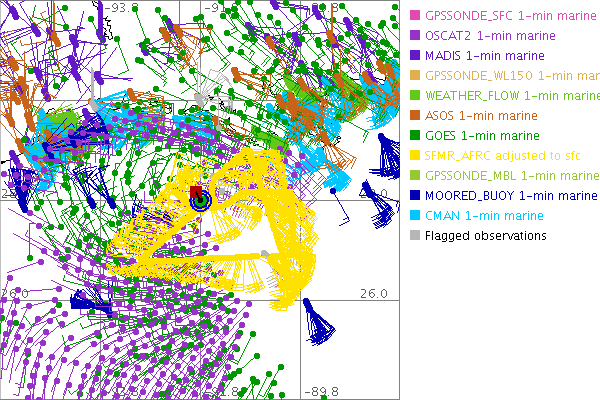Click the pink GPSSONDE_SFC legend swatch
Image resolution: width=600 pixels, height=400 pixels.
click(415, 16)
